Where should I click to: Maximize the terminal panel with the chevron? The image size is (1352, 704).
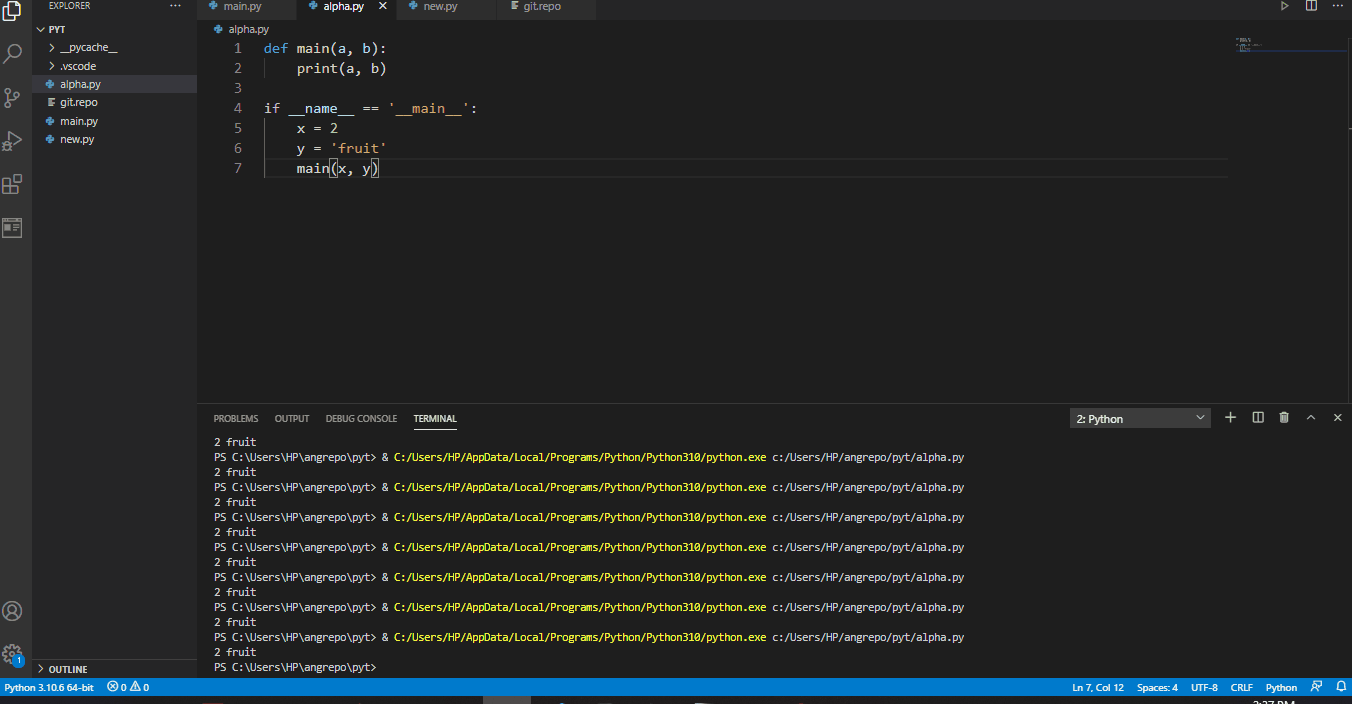click(1311, 417)
